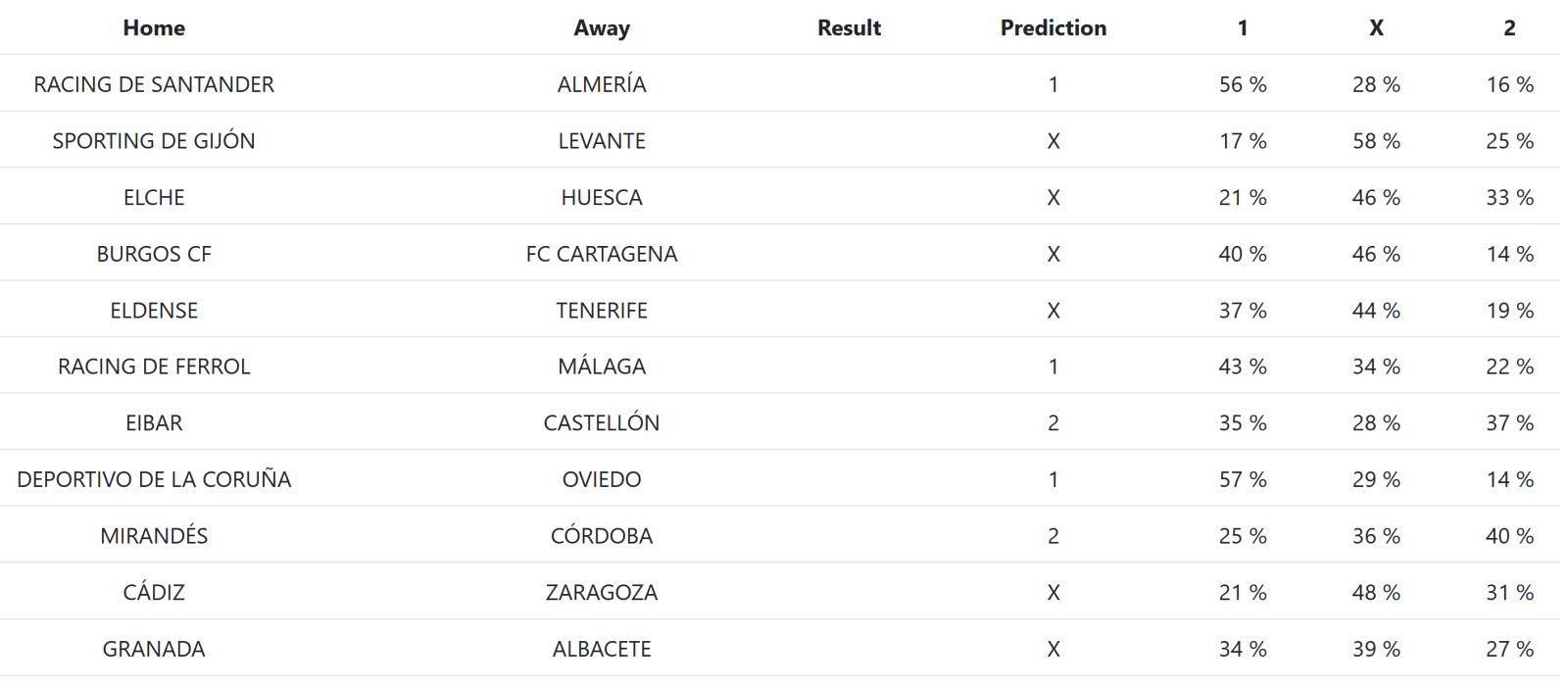The width and height of the screenshot is (1568, 687).
Task: Click the Levante away team cell
Action: coord(602,141)
